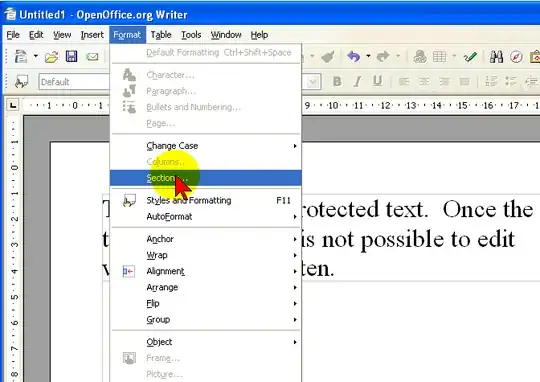Open the New document dropdown arrow
The width and height of the screenshot is (540, 382).
coord(35,56)
